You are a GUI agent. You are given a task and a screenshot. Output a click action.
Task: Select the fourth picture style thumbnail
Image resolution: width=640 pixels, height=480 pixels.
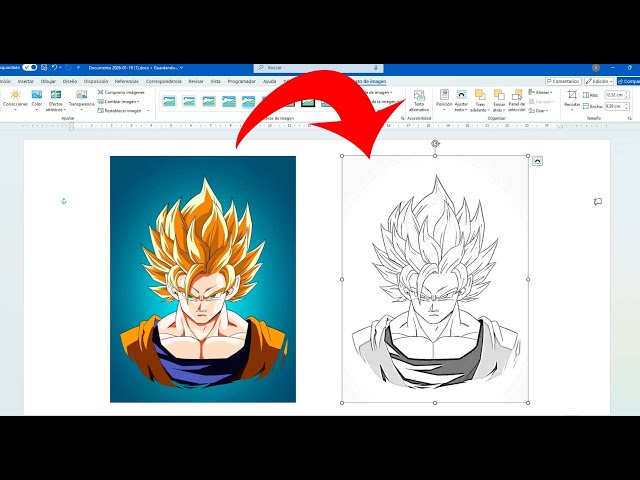[229, 101]
